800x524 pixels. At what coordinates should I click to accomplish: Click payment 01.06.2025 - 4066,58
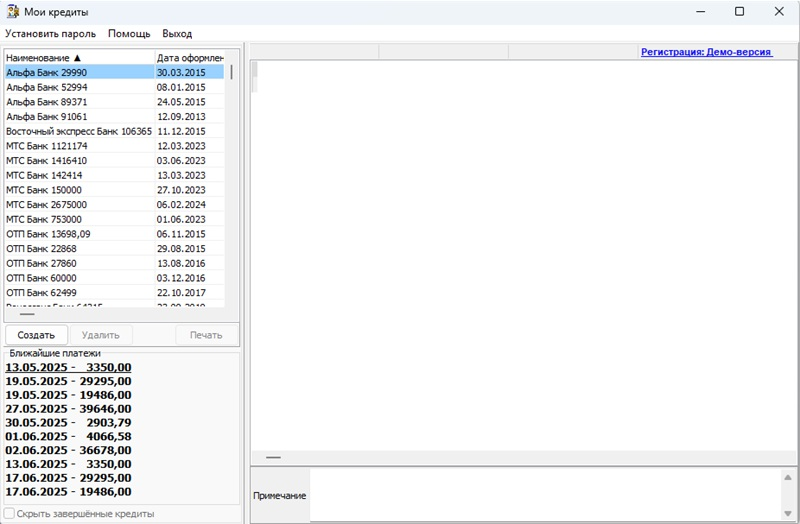(68, 436)
